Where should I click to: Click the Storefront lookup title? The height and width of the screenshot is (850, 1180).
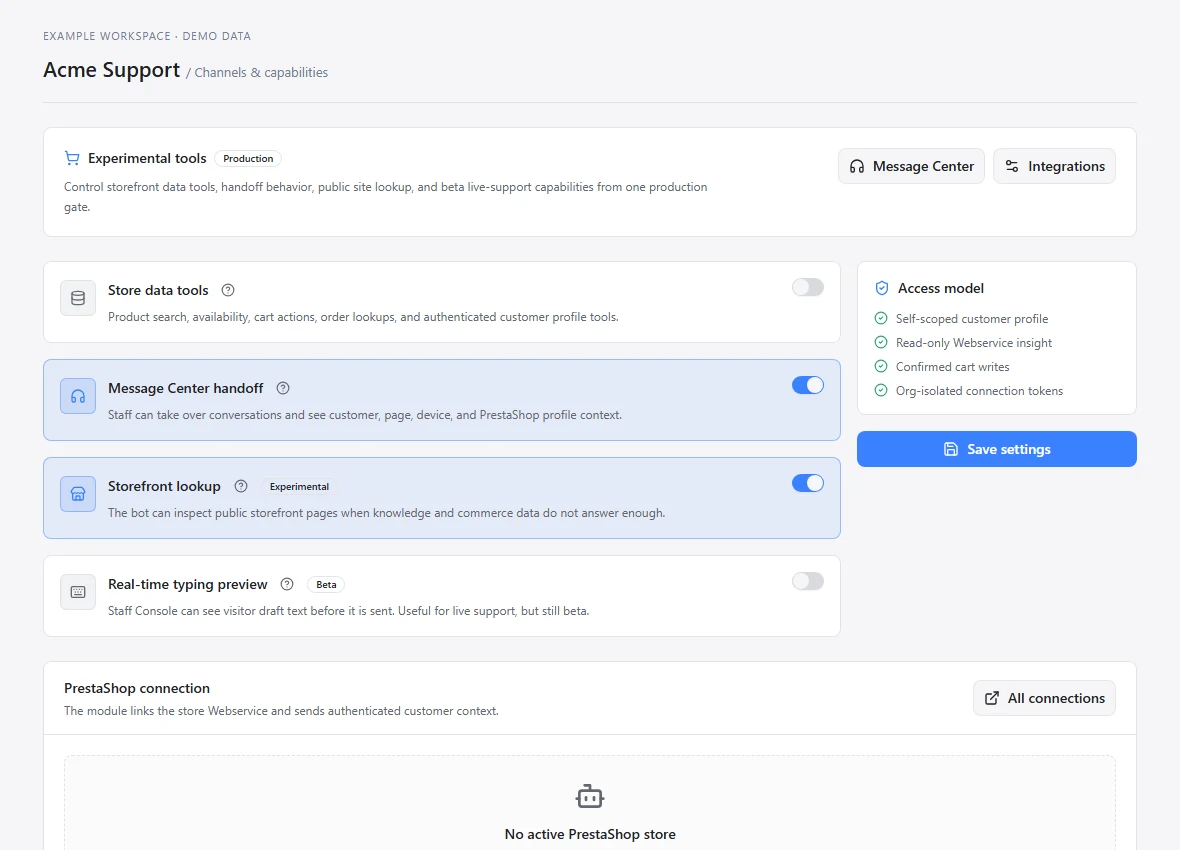tap(164, 486)
